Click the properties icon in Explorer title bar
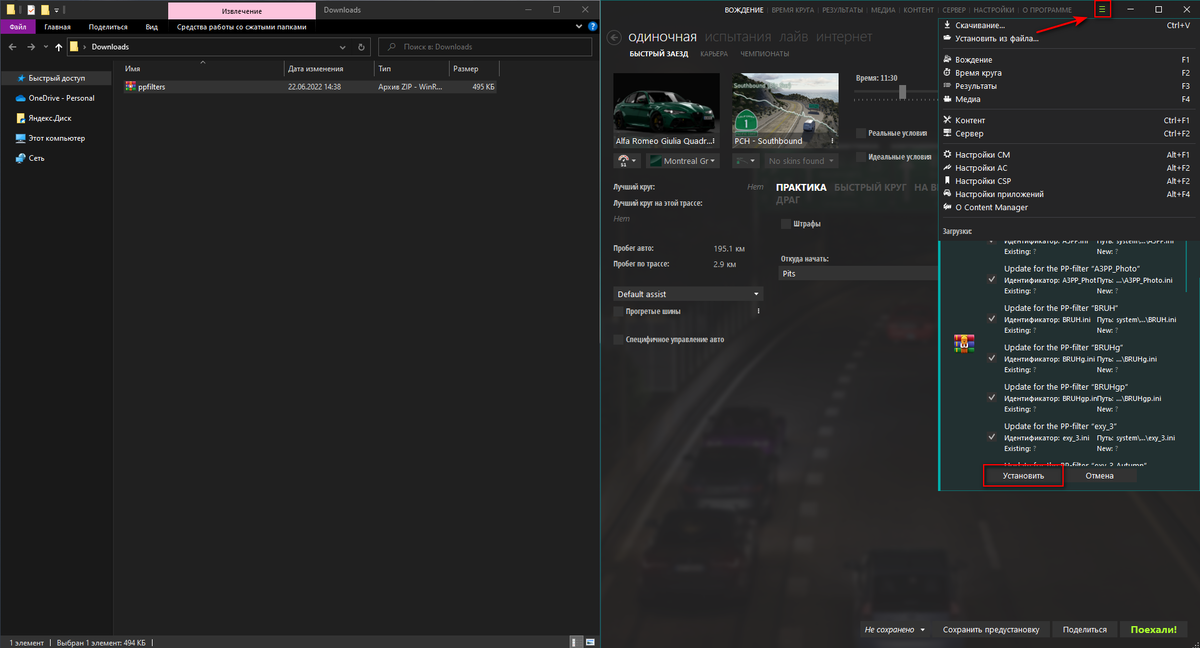 tap(29, 10)
